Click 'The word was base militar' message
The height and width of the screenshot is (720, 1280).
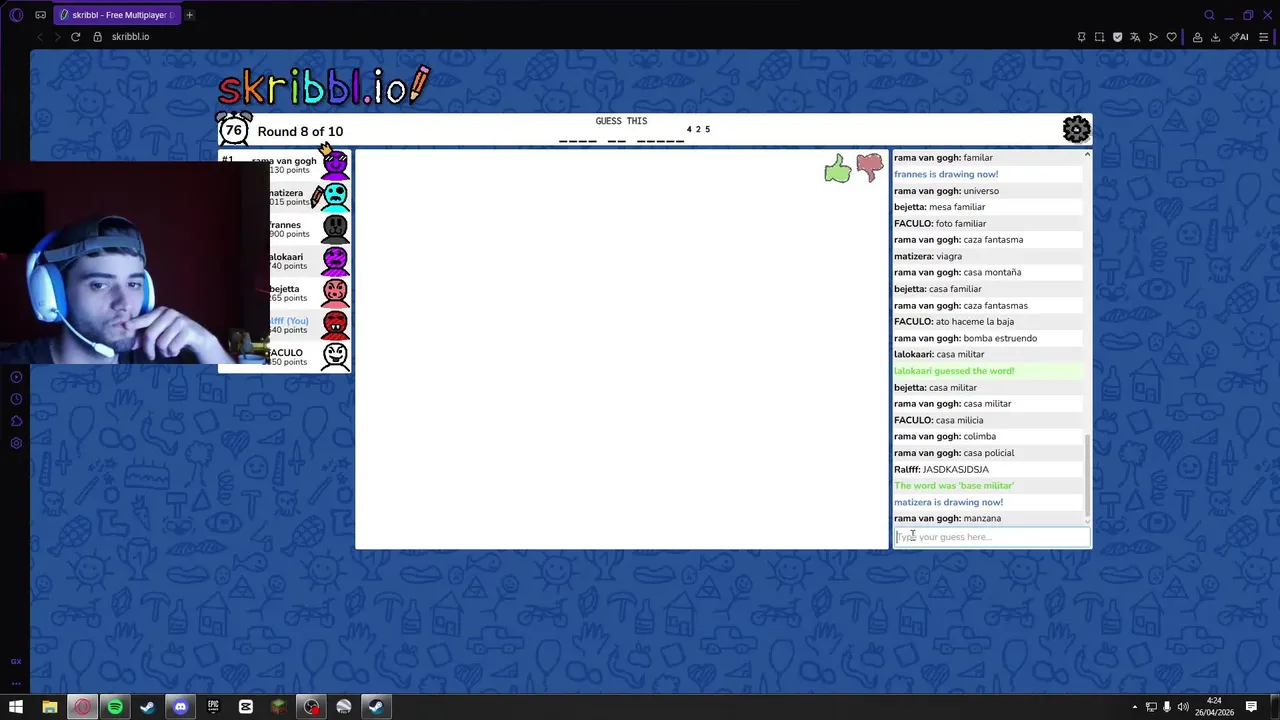pyautogui.click(x=954, y=486)
